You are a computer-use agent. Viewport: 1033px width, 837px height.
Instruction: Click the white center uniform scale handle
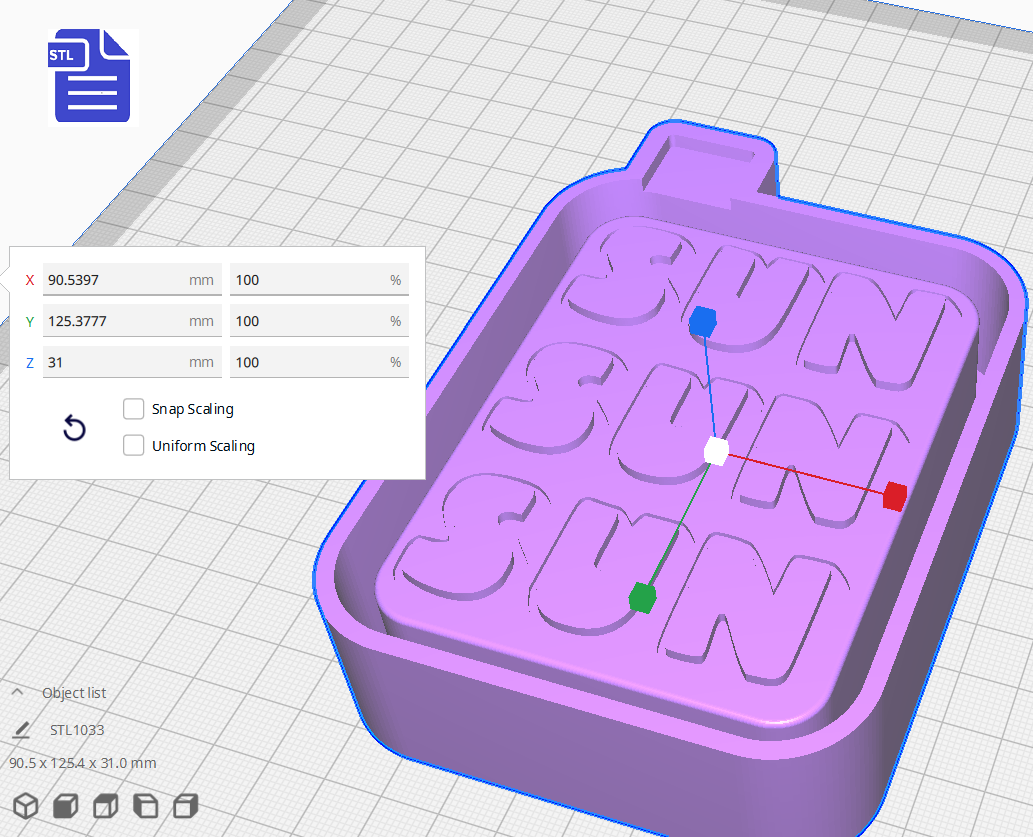pos(716,452)
